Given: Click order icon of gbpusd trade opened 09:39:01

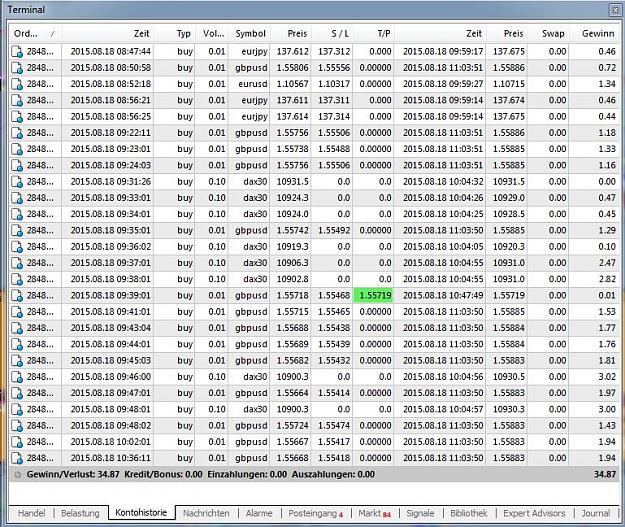Looking at the screenshot, I should click(x=17, y=296).
